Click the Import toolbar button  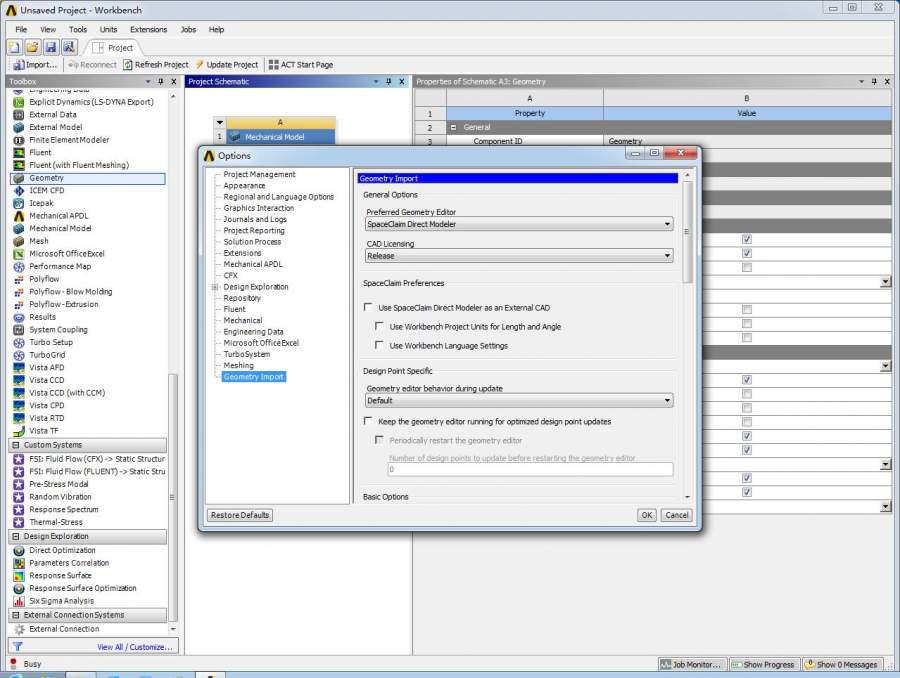pos(35,65)
